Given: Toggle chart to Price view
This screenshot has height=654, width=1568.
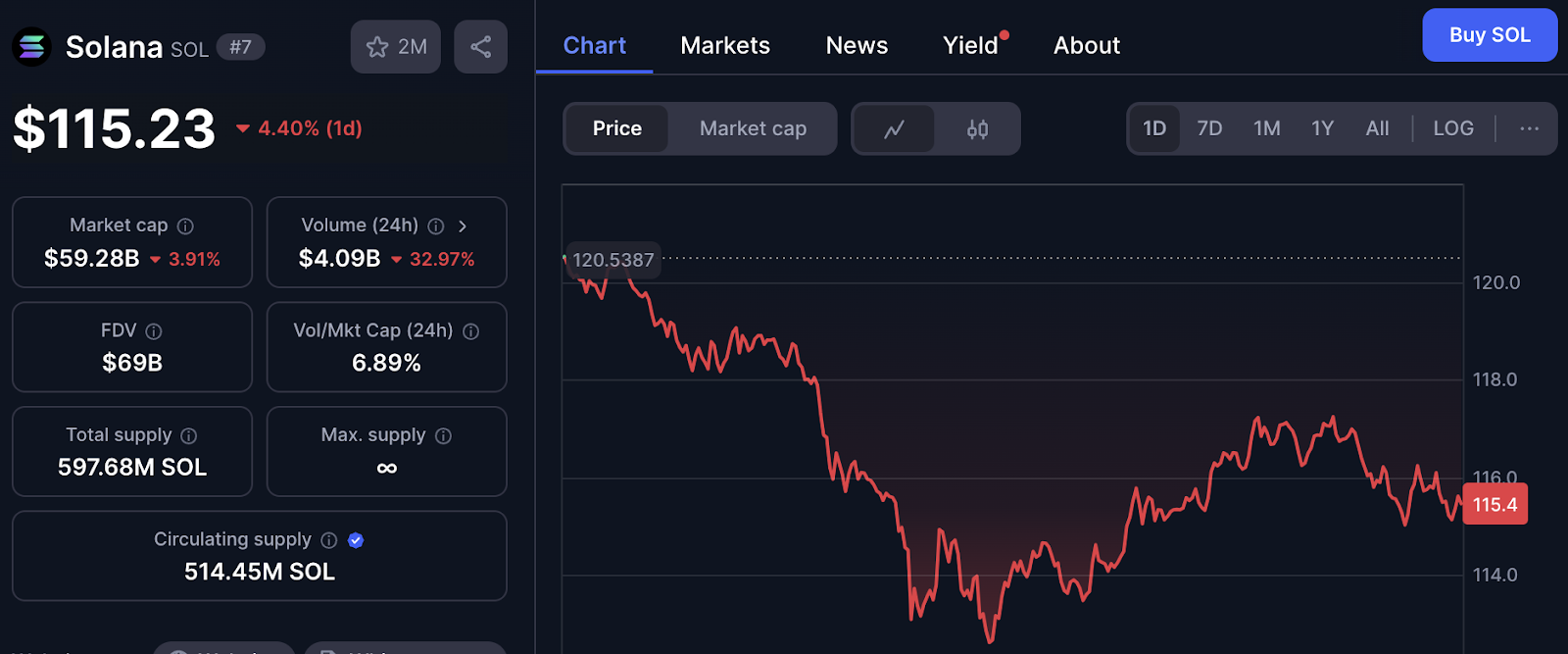Looking at the screenshot, I should (616, 128).
